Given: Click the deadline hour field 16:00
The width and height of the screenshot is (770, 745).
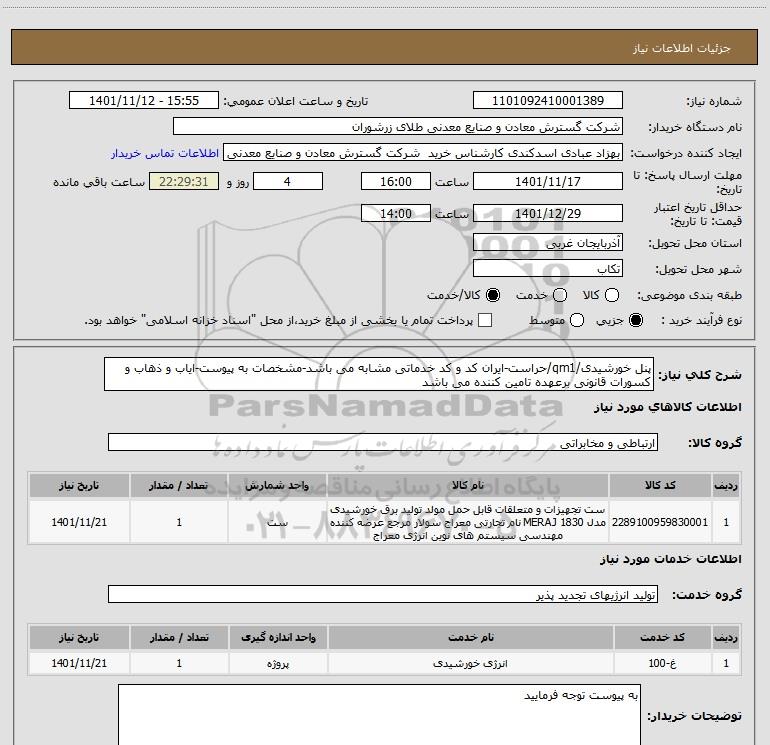Looking at the screenshot, I should point(396,181).
